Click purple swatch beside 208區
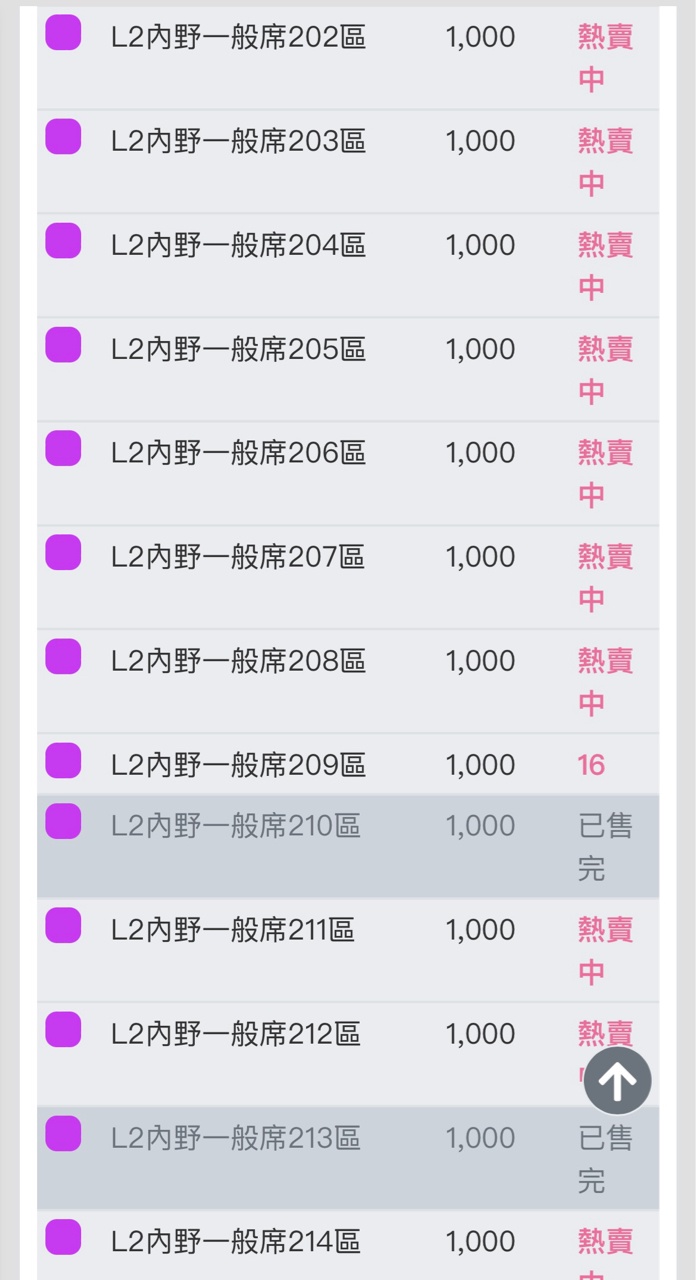This screenshot has height=1280, width=696. coord(63,657)
